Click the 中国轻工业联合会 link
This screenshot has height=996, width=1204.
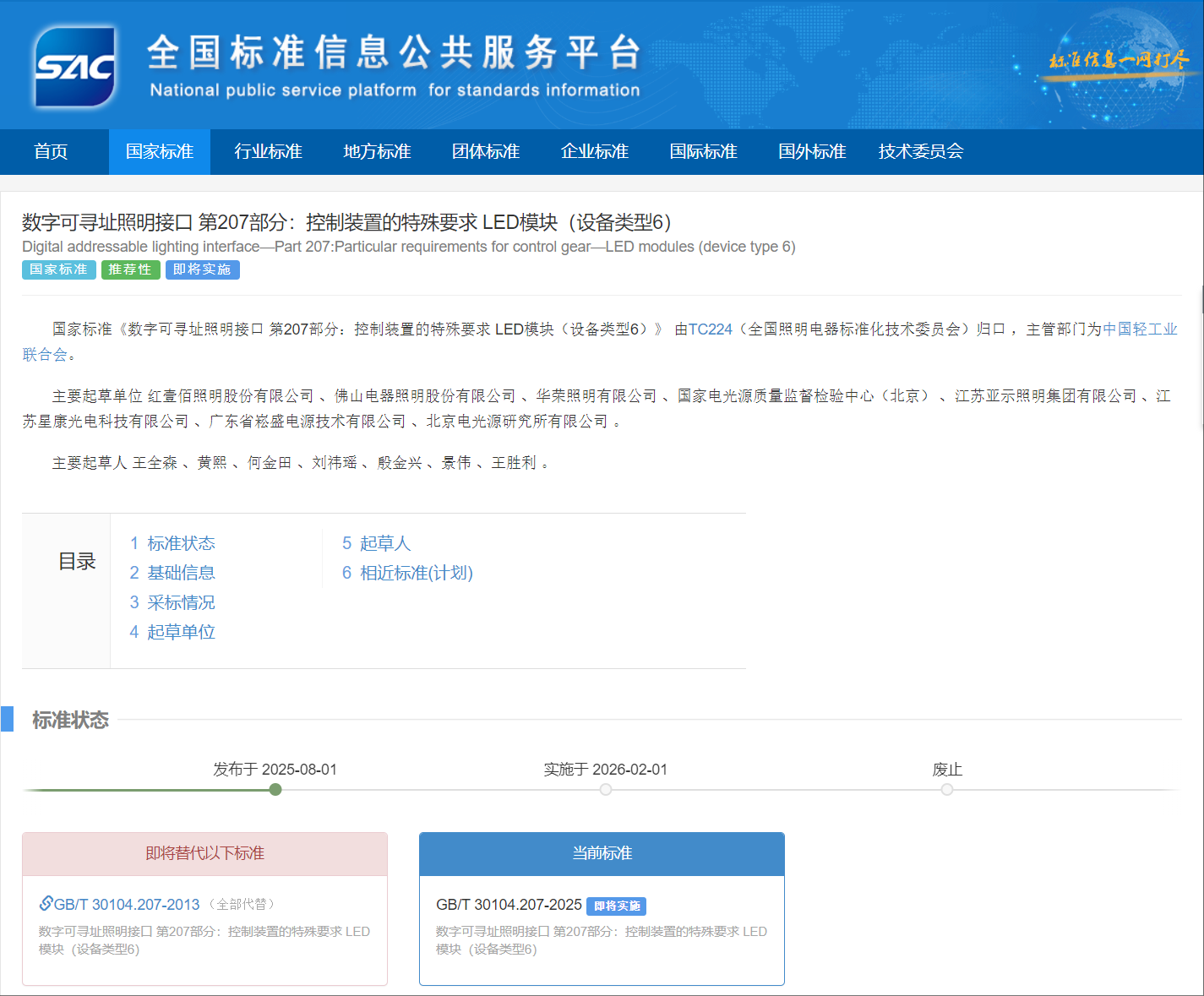(x=1140, y=329)
